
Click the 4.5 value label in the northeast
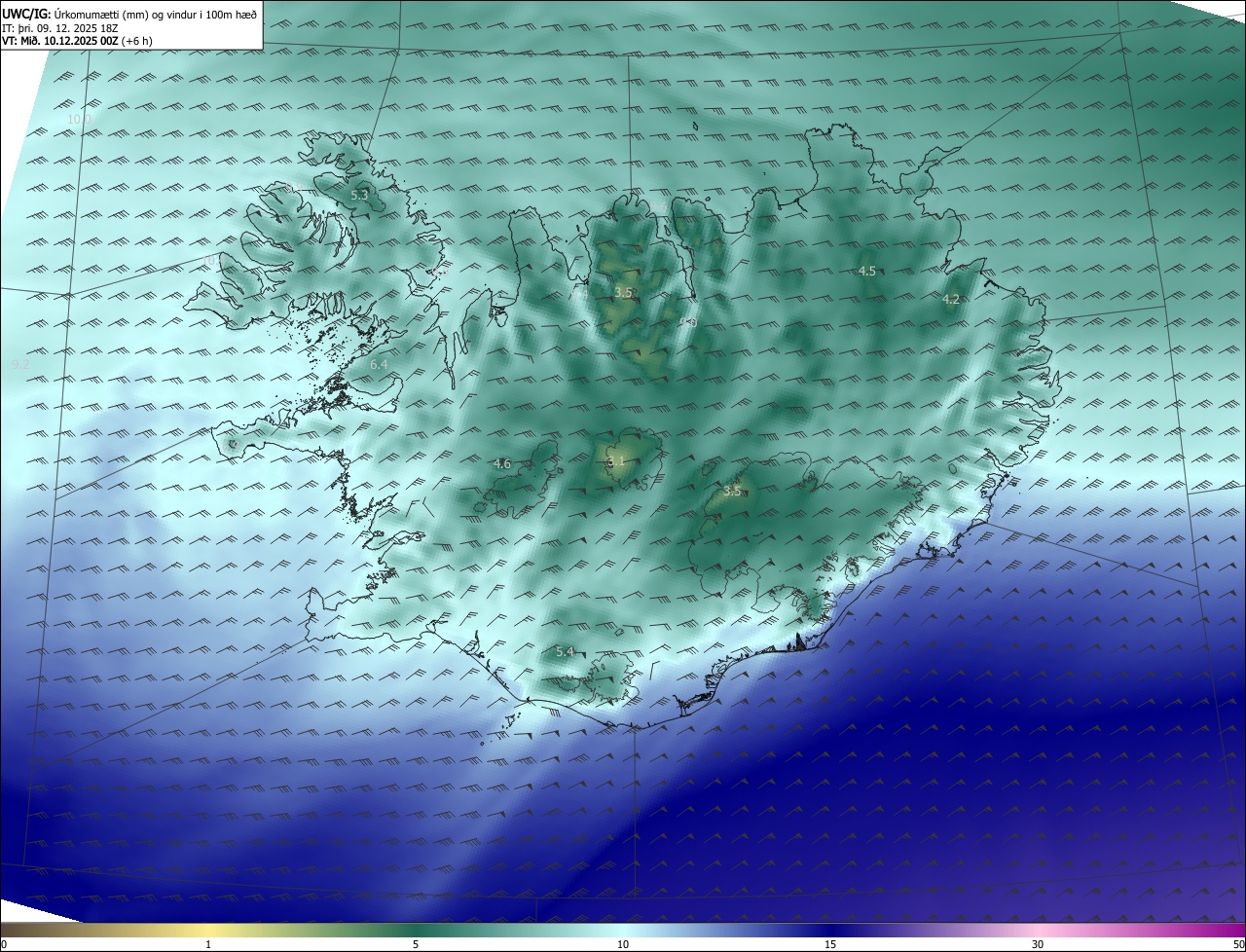(867, 271)
